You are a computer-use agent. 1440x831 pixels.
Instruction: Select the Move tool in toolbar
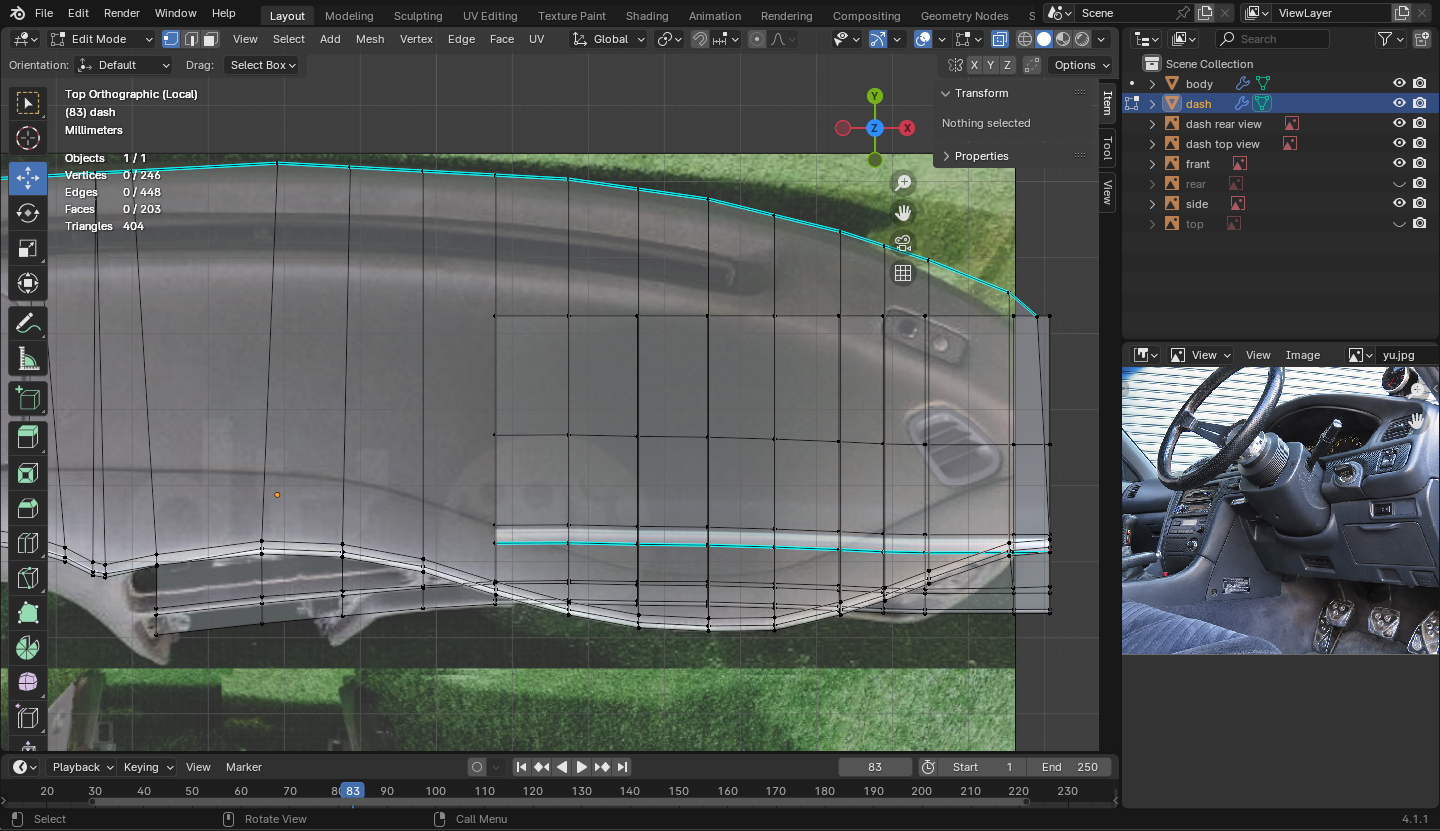(28, 179)
